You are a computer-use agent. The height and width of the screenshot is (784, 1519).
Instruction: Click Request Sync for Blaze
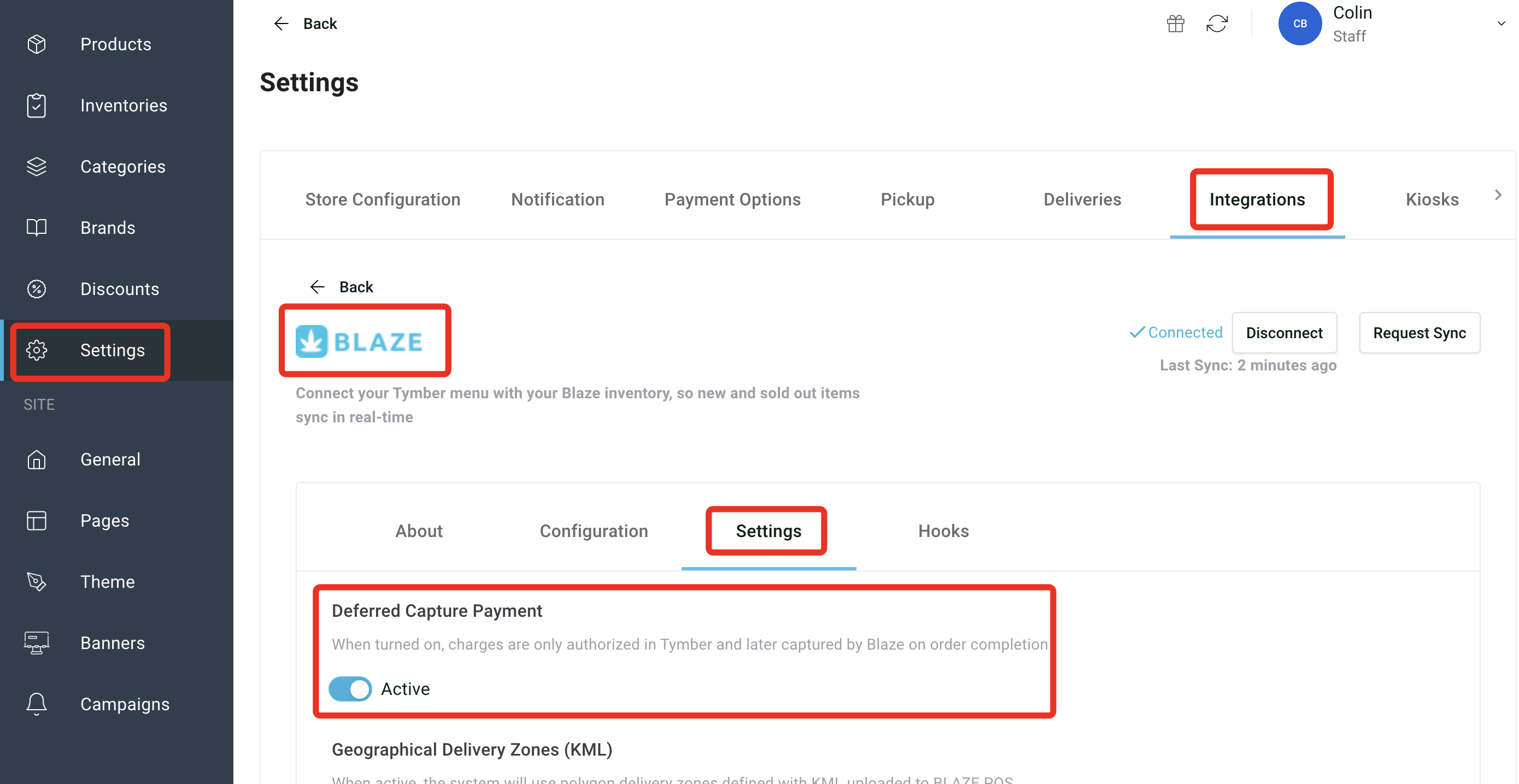tap(1420, 333)
